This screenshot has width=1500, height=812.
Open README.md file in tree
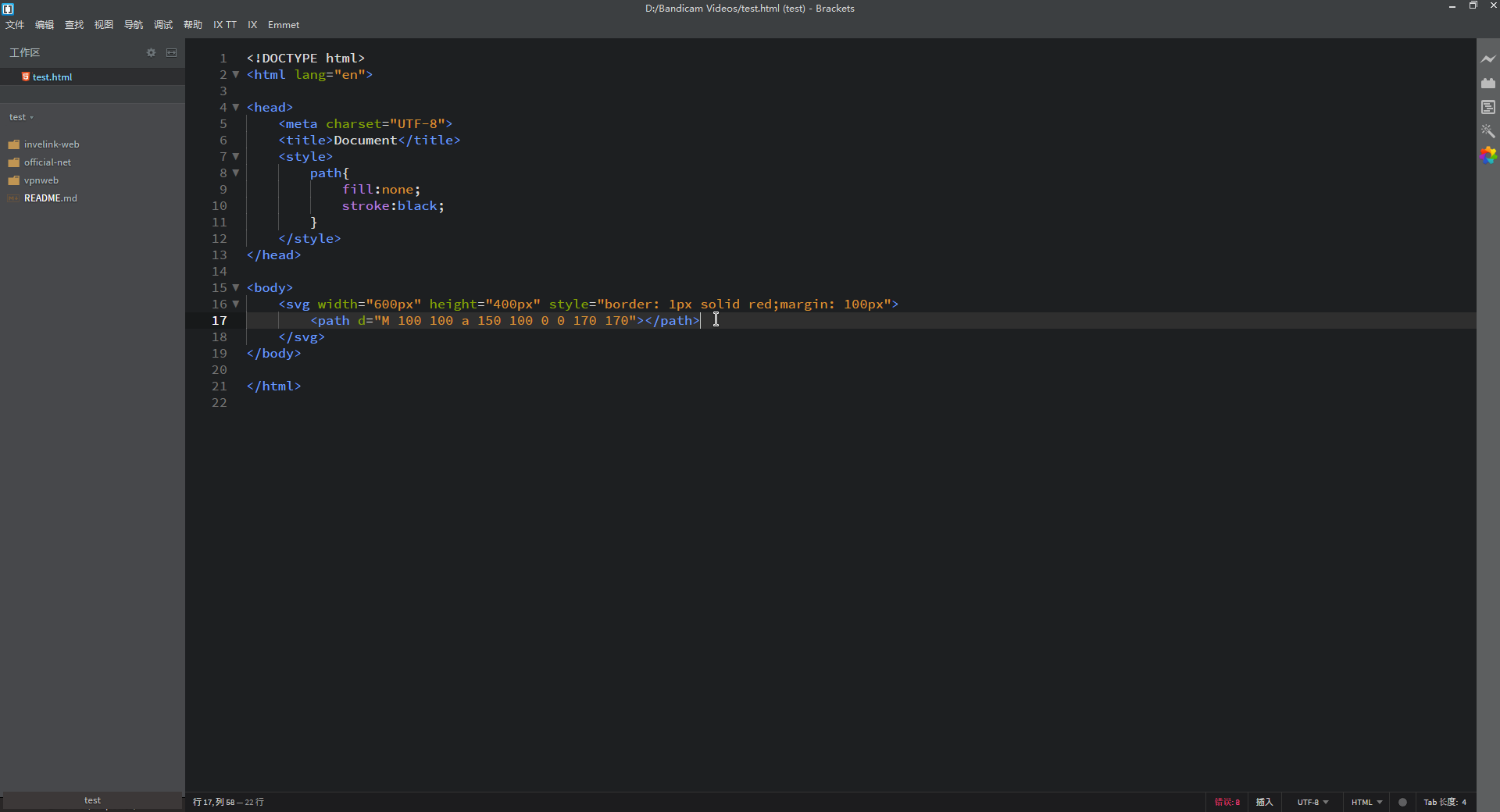coord(51,198)
